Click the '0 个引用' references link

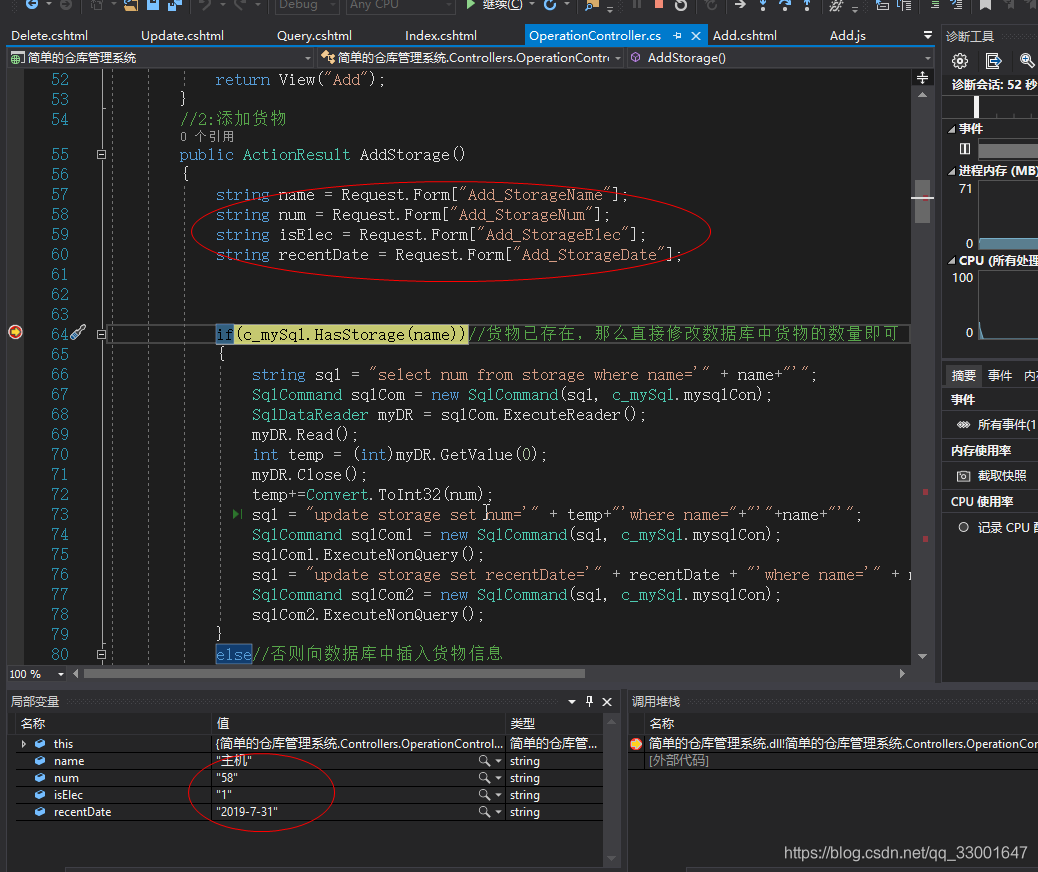[x=207, y=136]
